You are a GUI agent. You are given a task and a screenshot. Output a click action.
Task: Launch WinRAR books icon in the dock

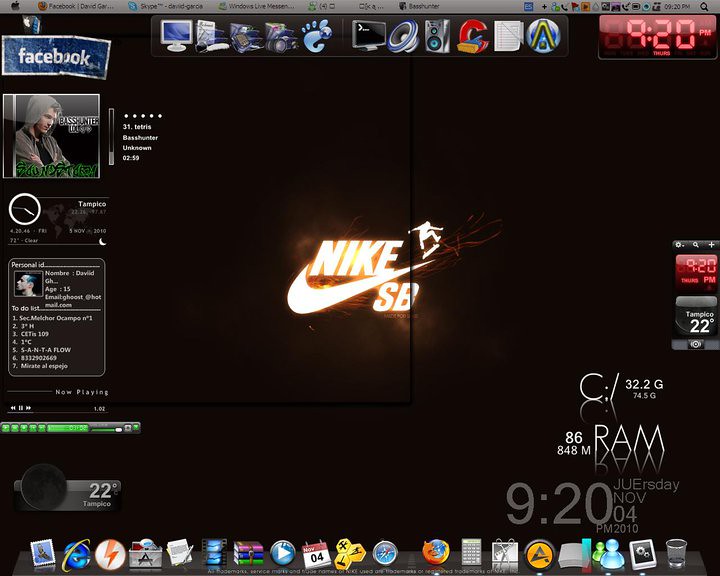[248, 553]
